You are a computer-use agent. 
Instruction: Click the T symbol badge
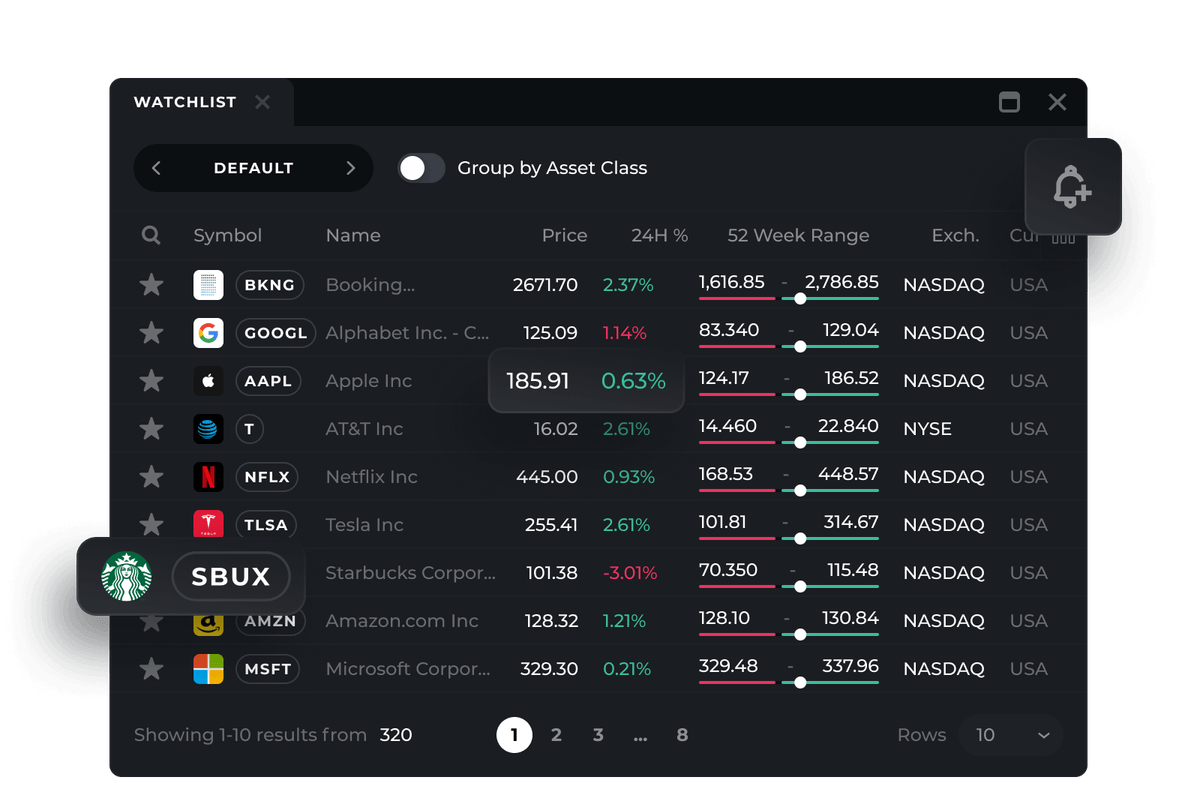pos(249,429)
